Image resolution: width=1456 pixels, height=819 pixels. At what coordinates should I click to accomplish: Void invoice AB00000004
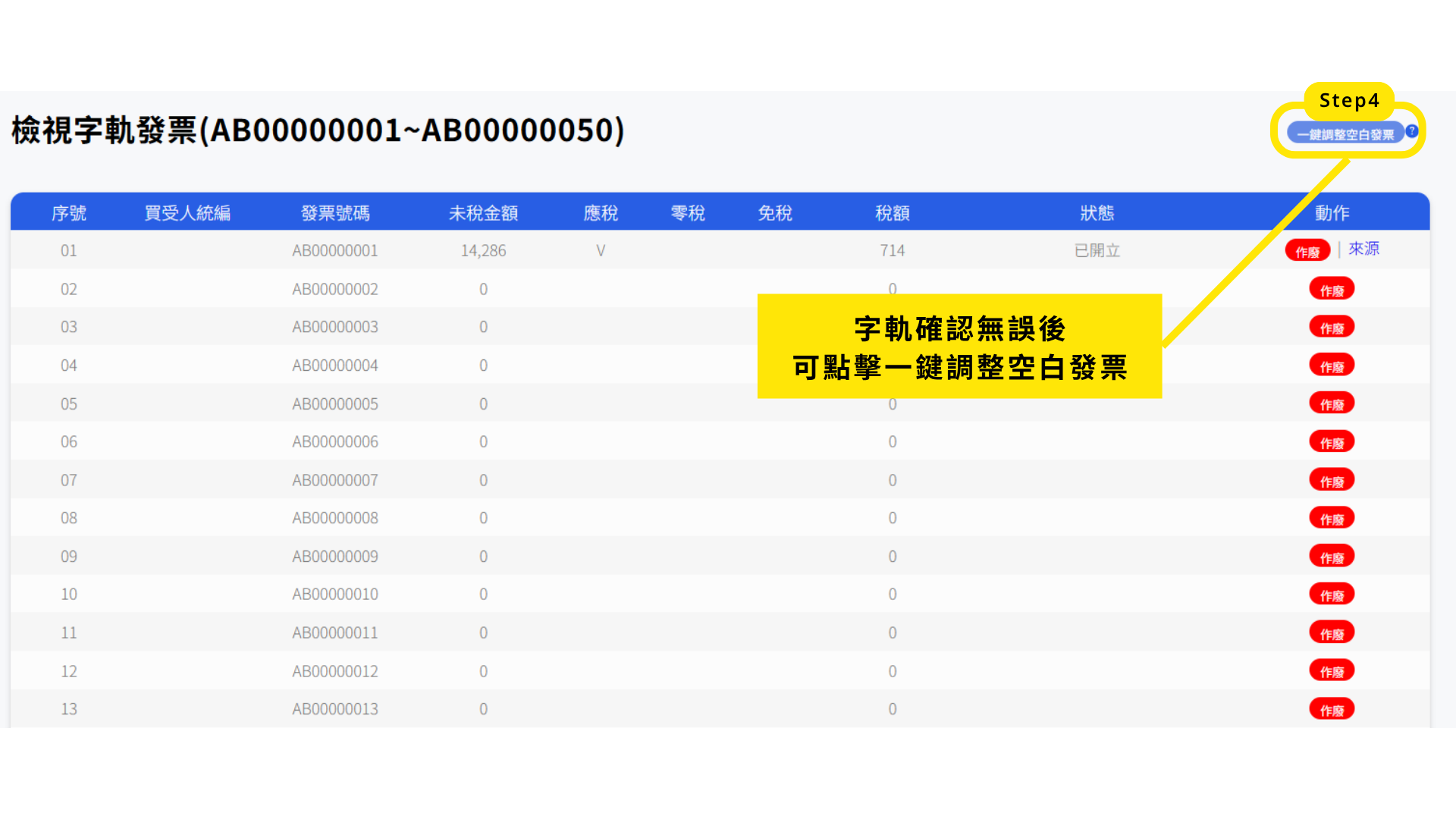point(1331,366)
